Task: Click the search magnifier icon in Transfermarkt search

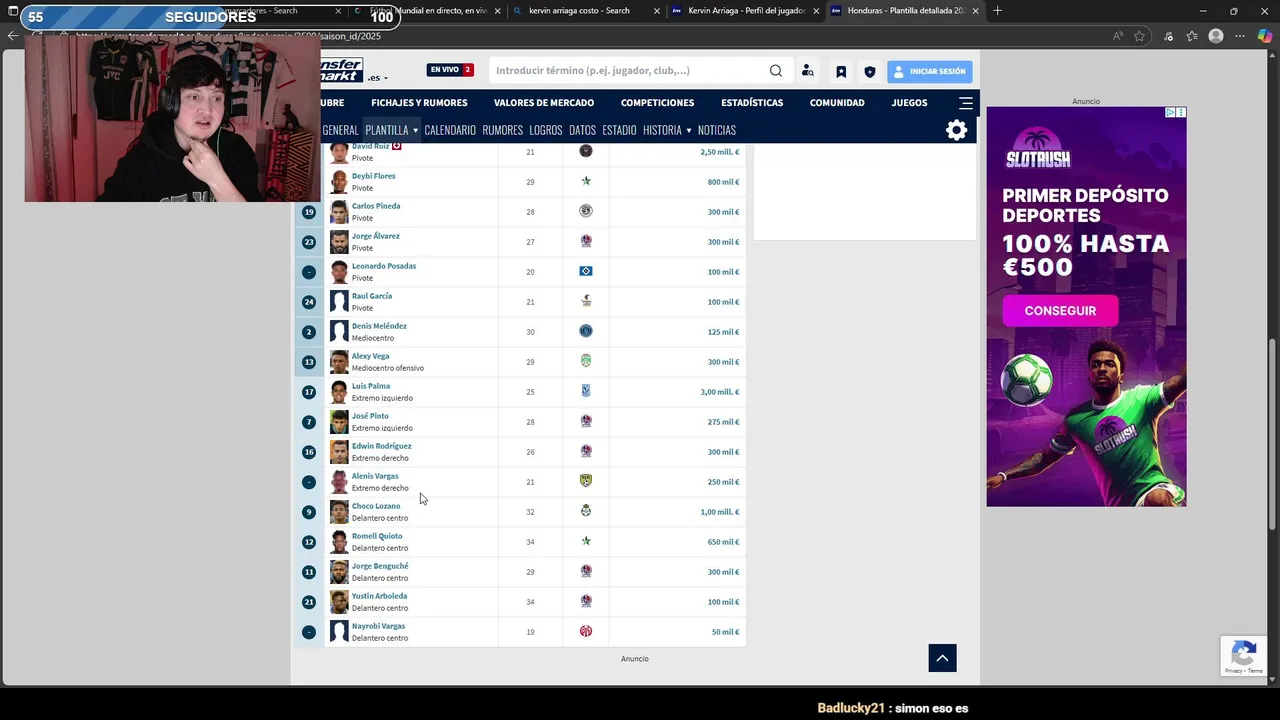Action: click(776, 71)
